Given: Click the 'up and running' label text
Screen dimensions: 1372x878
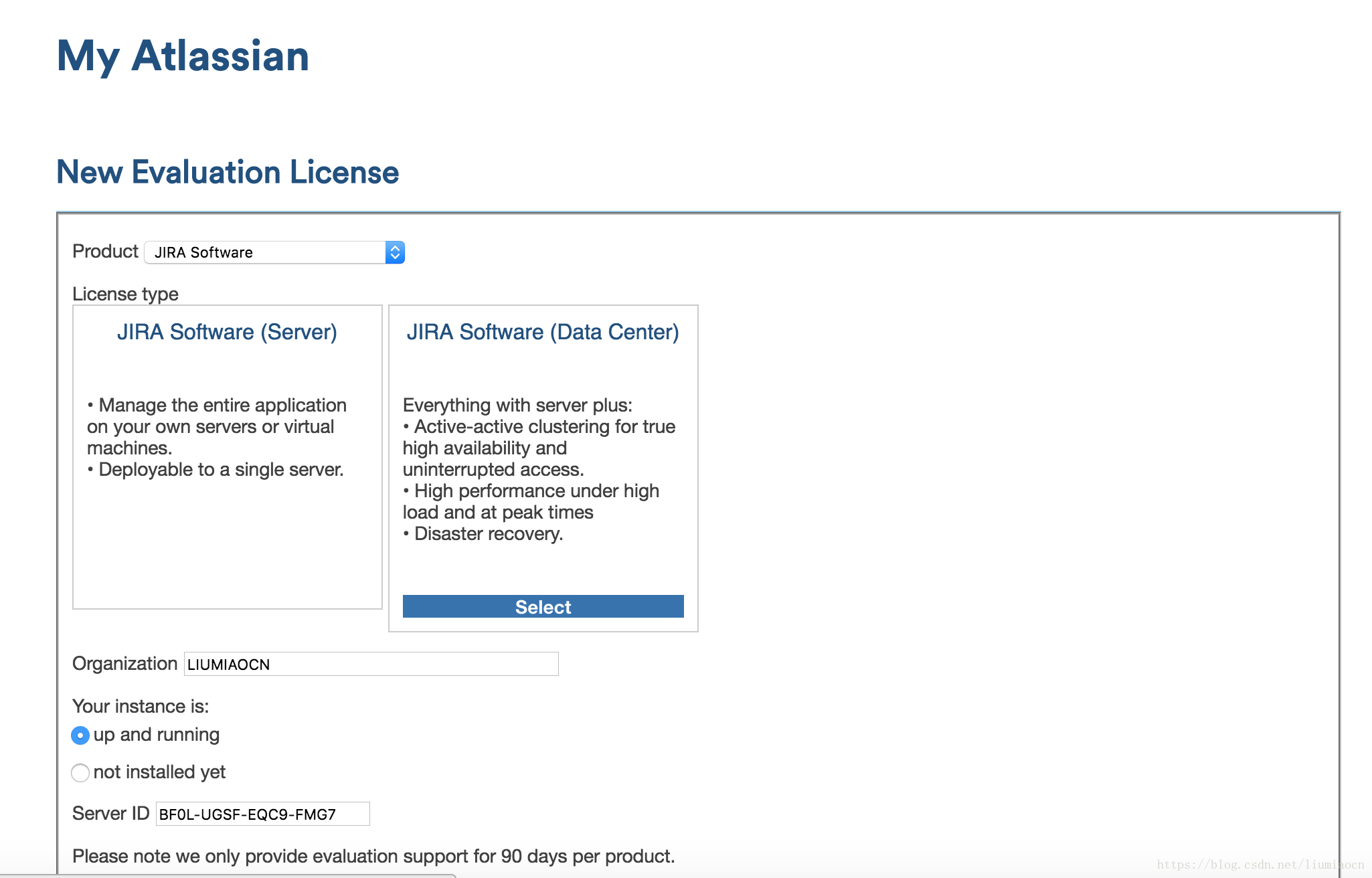Looking at the screenshot, I should pos(157,735).
